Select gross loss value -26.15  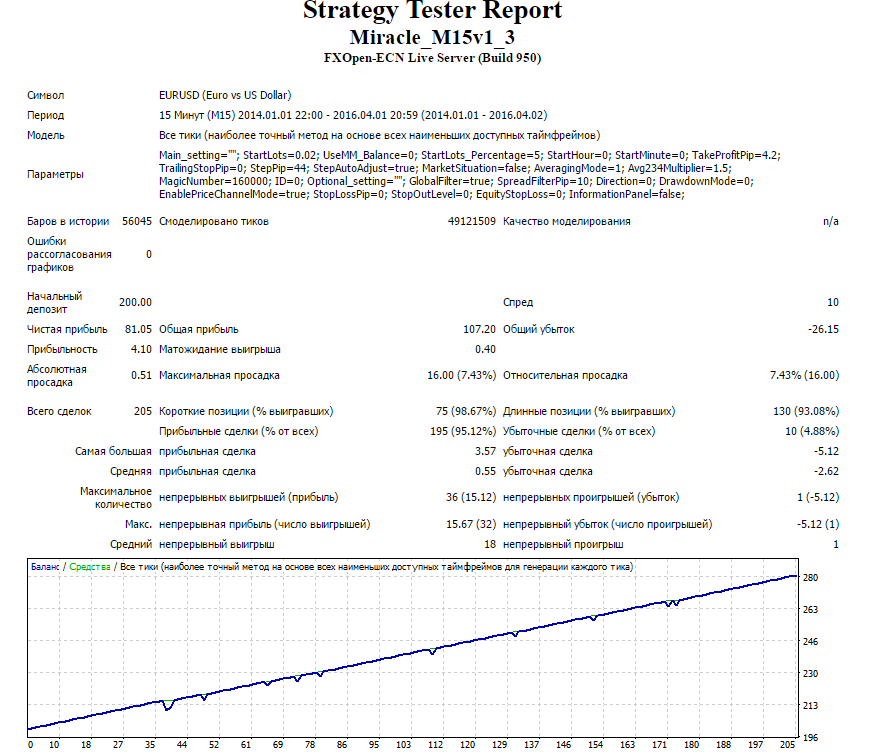click(x=824, y=329)
